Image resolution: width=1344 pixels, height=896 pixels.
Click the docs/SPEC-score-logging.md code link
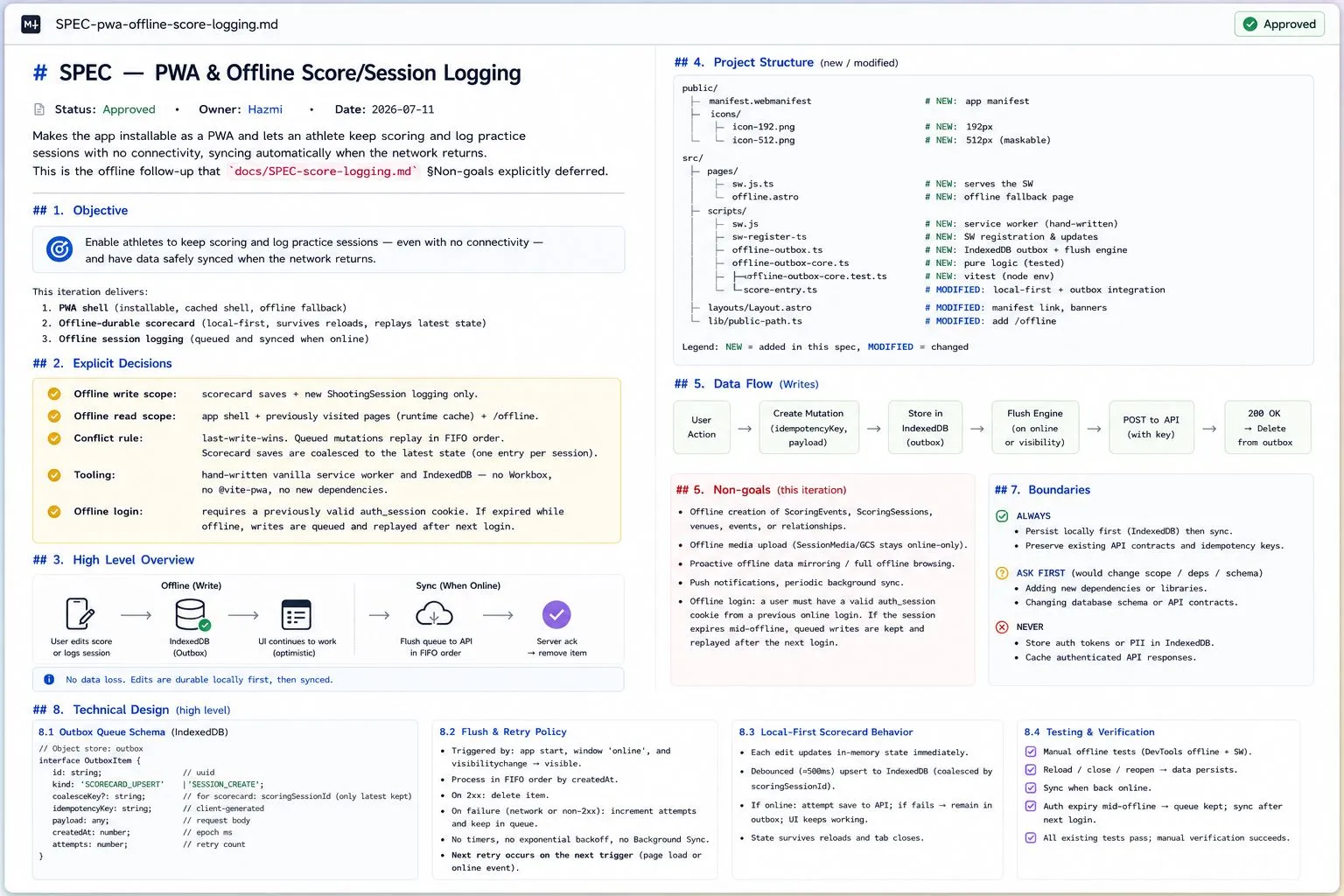323,171
